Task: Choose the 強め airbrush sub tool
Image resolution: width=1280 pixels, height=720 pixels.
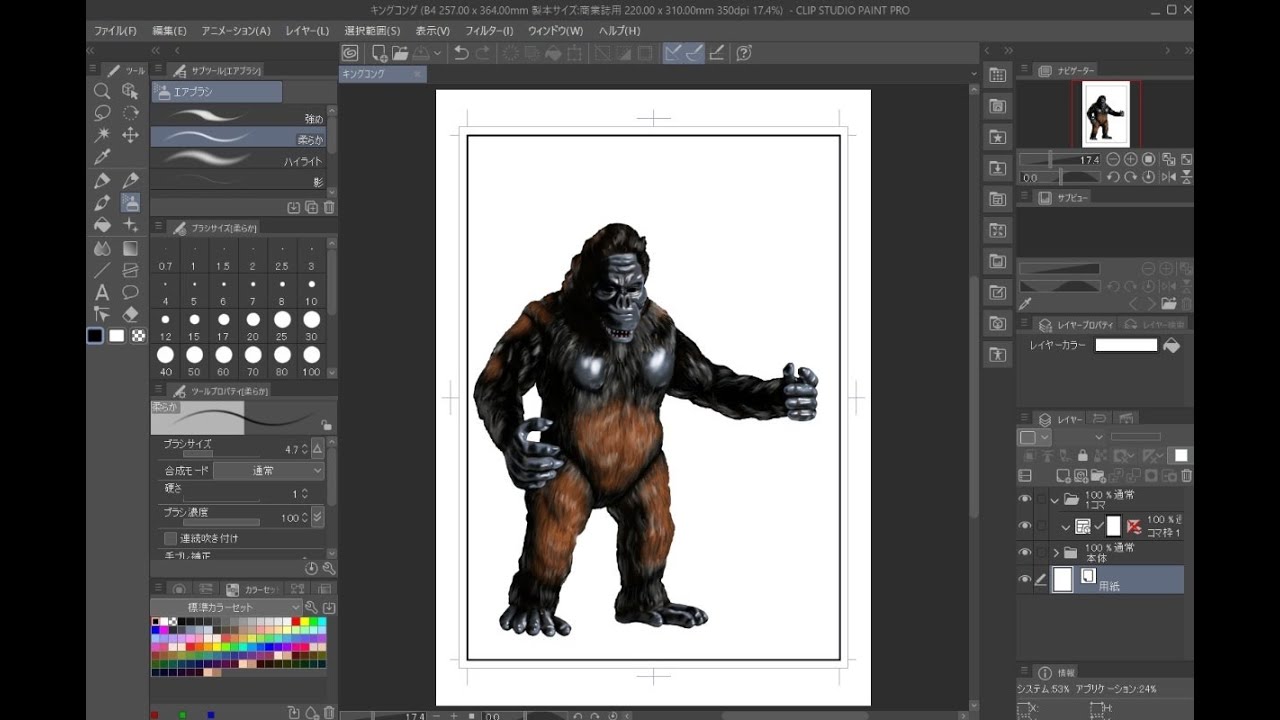Action: pos(238,117)
